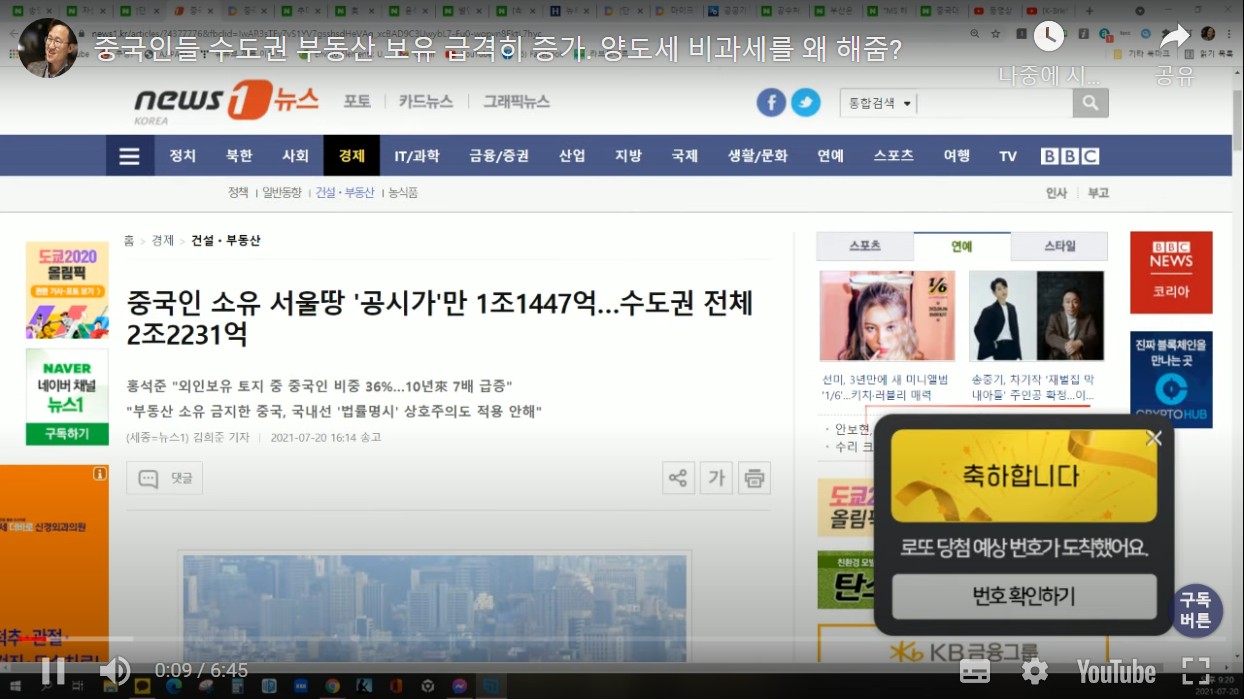Click 구독하기 on the Naver channel banner

point(67,434)
